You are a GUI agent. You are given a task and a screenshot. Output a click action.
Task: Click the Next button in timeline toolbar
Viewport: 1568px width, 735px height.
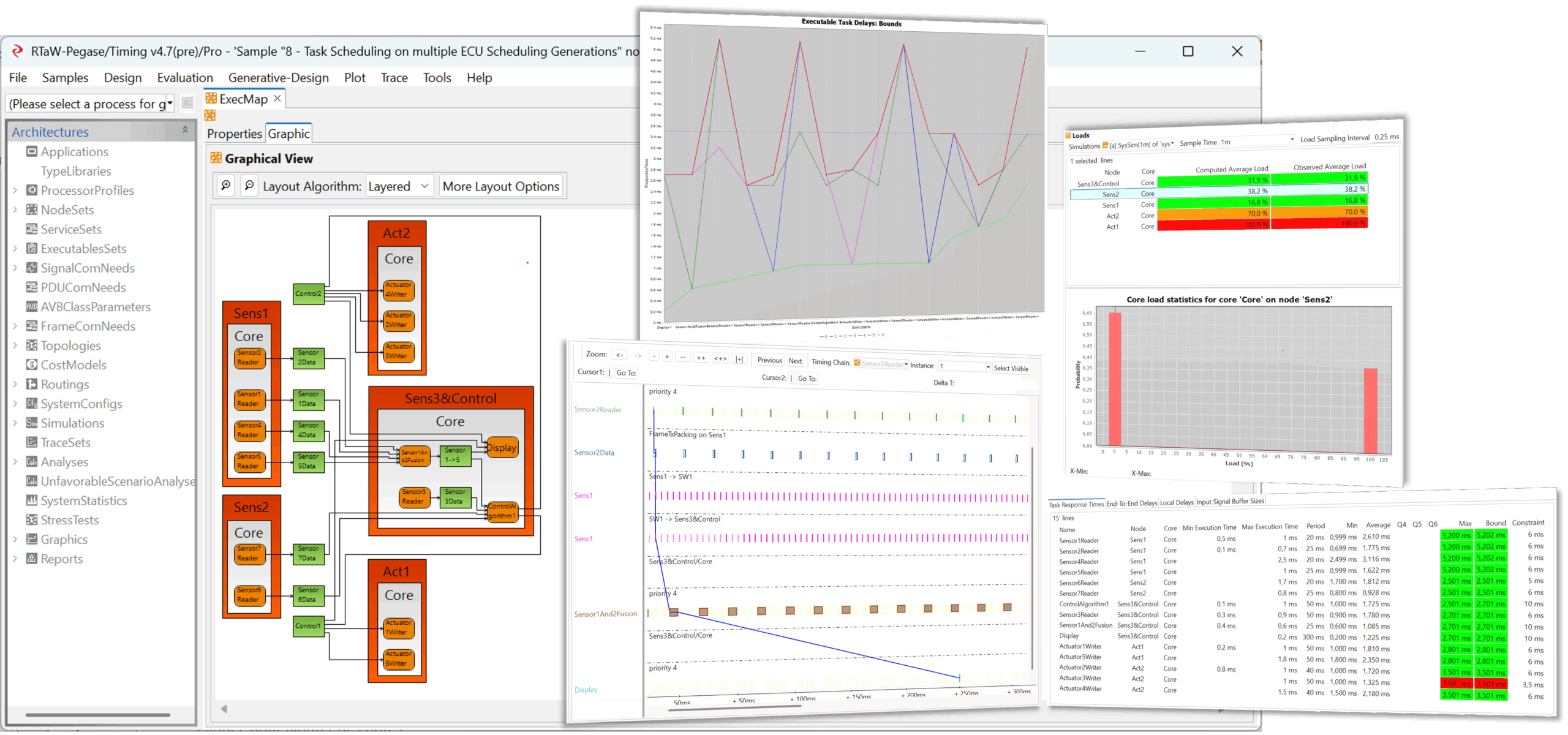click(795, 361)
